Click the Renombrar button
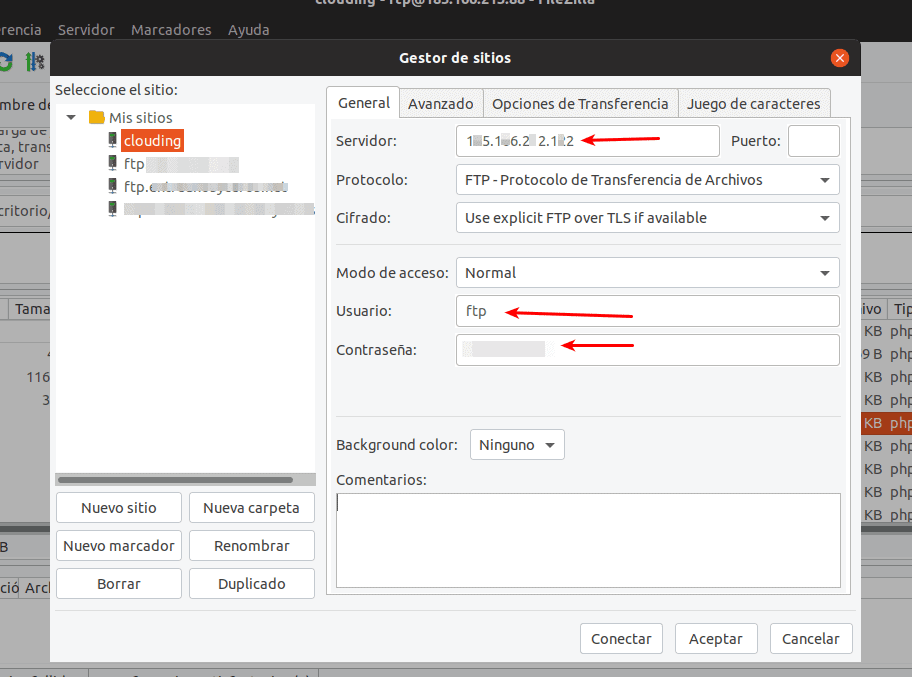The height and width of the screenshot is (677, 912). point(251,546)
